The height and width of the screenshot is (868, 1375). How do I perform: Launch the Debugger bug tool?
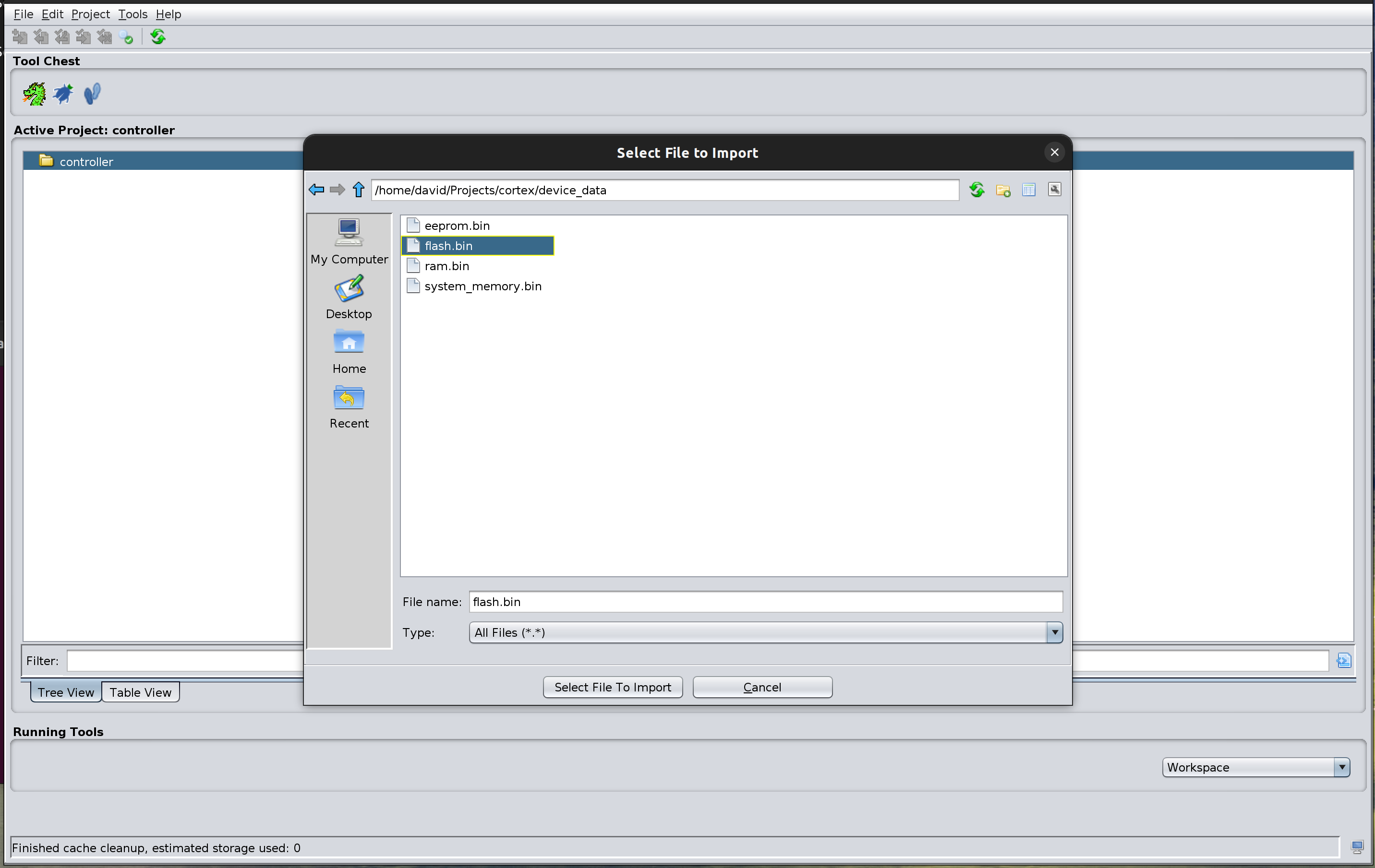63,94
